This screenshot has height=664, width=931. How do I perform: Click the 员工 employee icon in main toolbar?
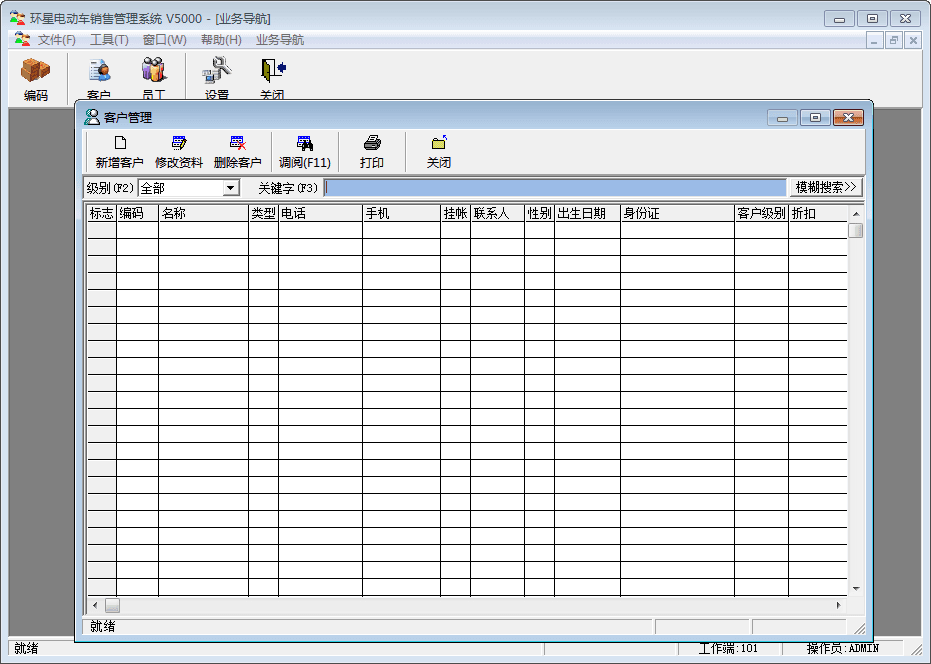153,72
